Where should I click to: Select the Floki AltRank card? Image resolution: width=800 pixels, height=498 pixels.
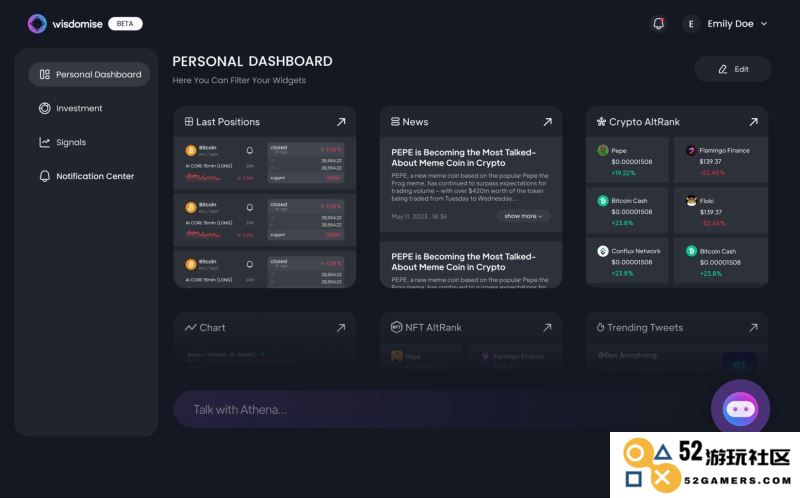(x=720, y=210)
